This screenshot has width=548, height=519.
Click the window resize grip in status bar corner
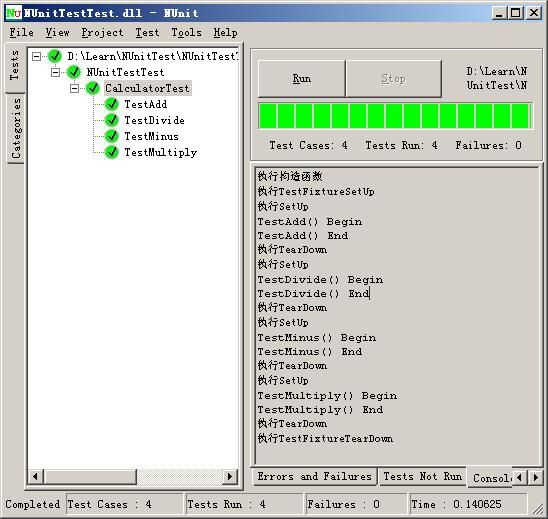[538, 510]
